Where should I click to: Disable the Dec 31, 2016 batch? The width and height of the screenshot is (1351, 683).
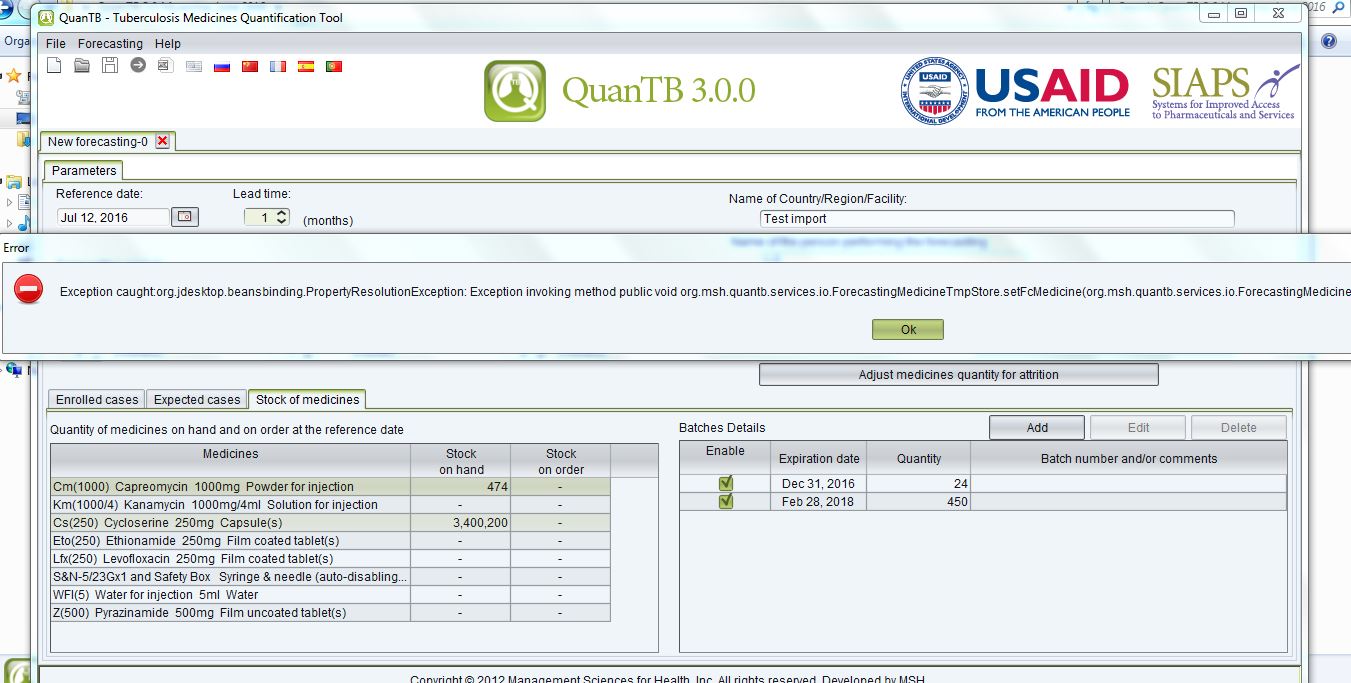click(x=726, y=483)
